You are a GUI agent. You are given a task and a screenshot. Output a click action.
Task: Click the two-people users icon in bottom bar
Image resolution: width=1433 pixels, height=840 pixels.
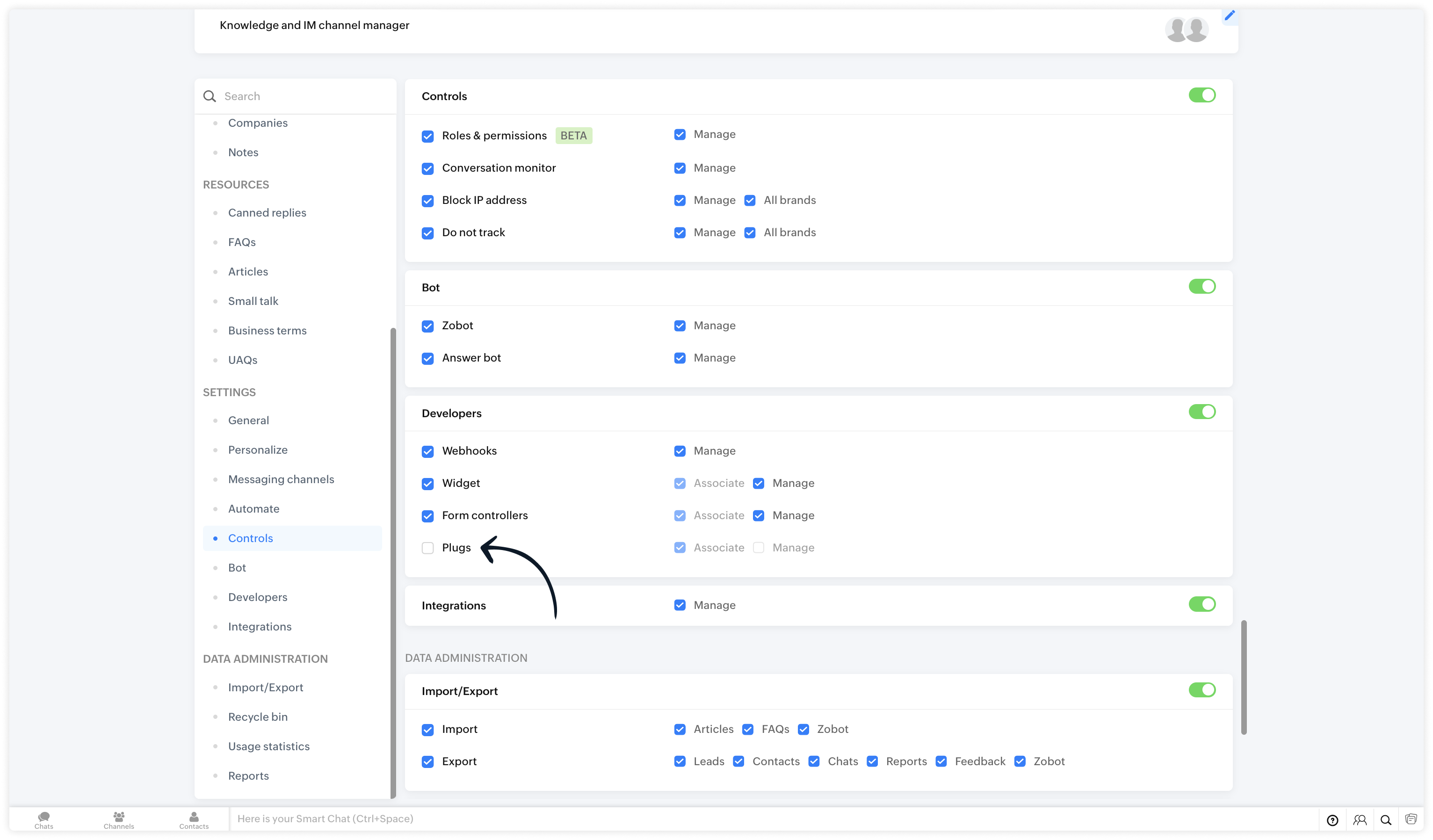tap(1360, 819)
